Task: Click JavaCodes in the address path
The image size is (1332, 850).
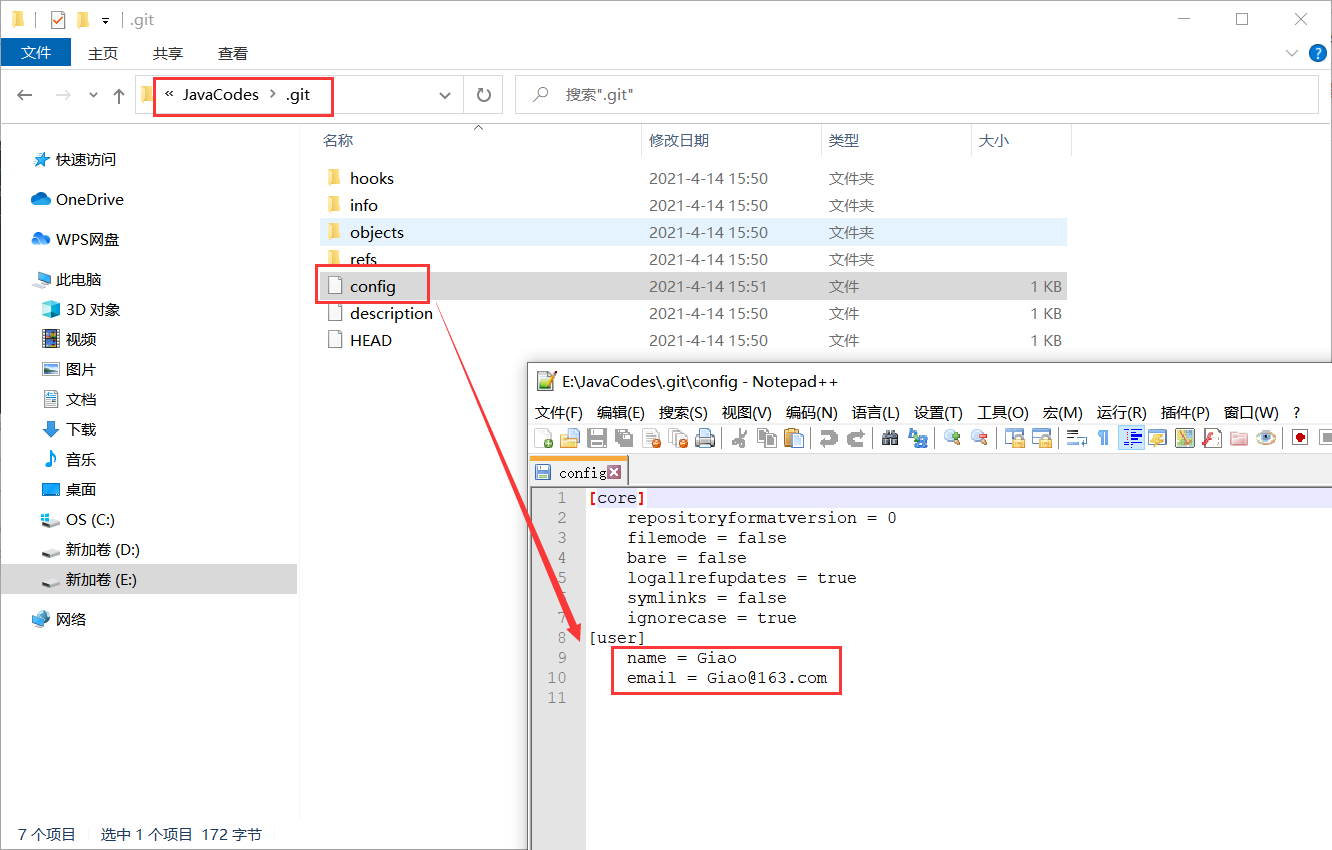Action: coord(220,95)
